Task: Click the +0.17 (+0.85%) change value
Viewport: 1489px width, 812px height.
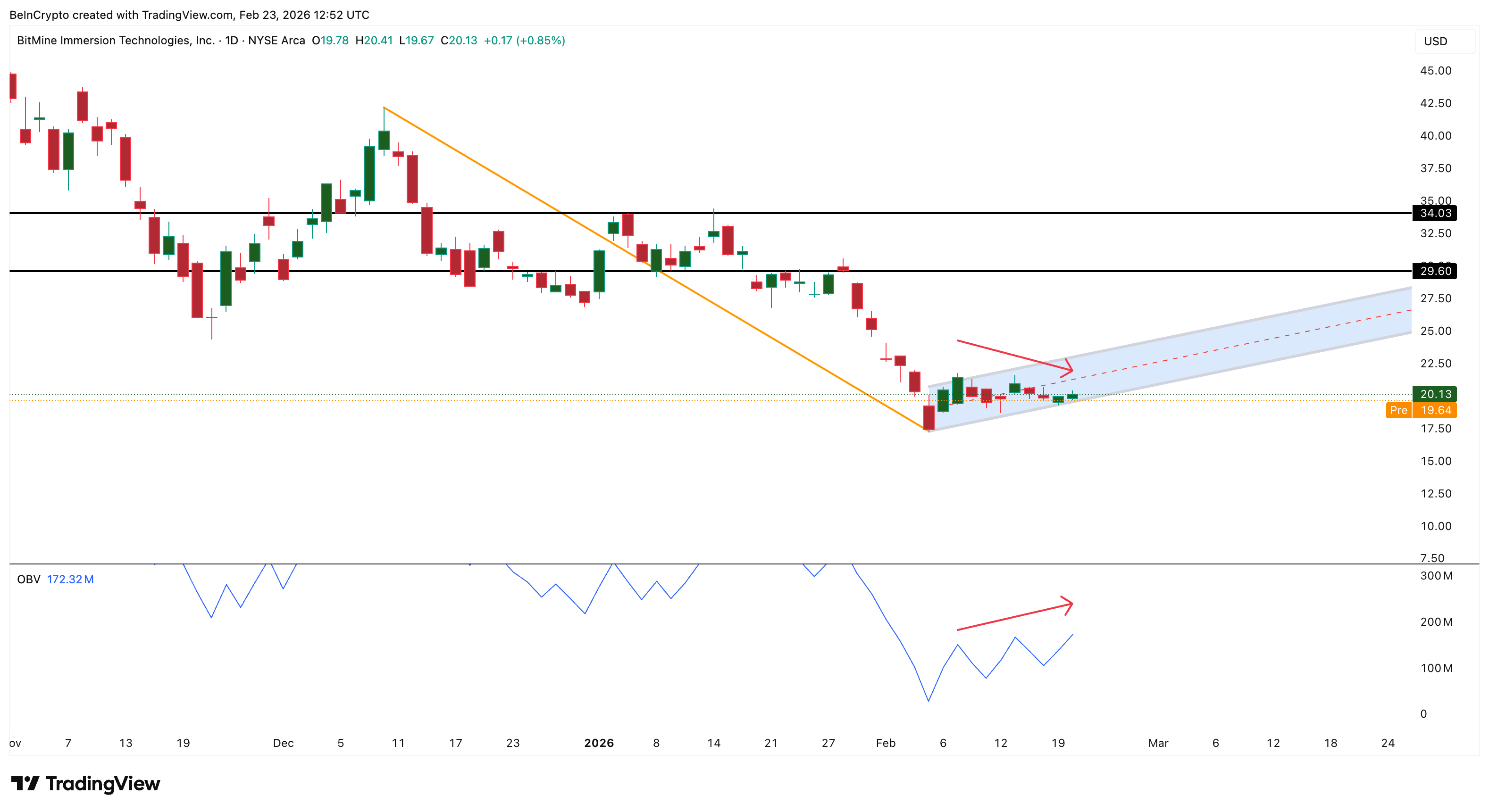Action: pyautogui.click(x=524, y=41)
